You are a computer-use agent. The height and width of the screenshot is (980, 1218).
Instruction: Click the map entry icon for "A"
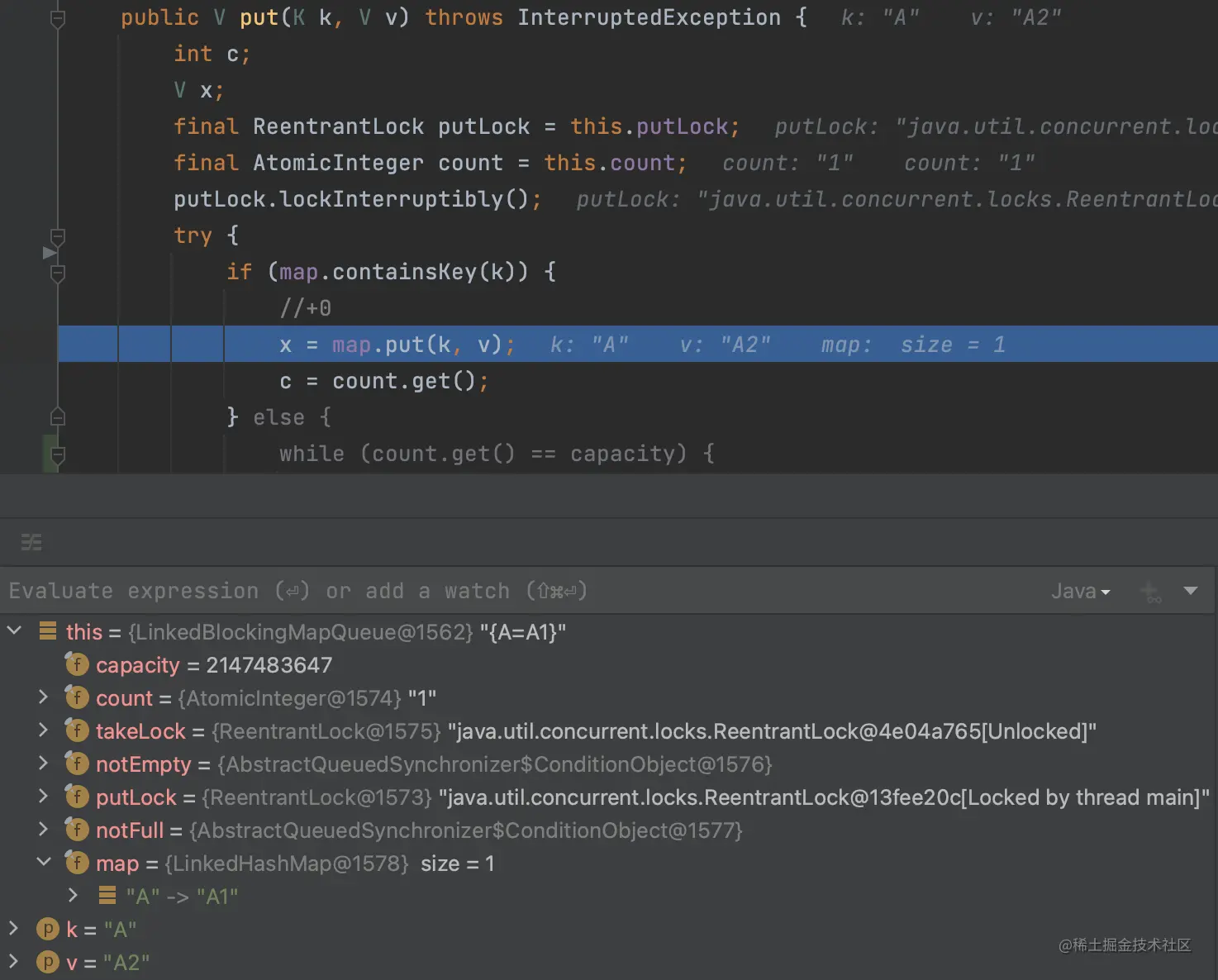point(107,896)
